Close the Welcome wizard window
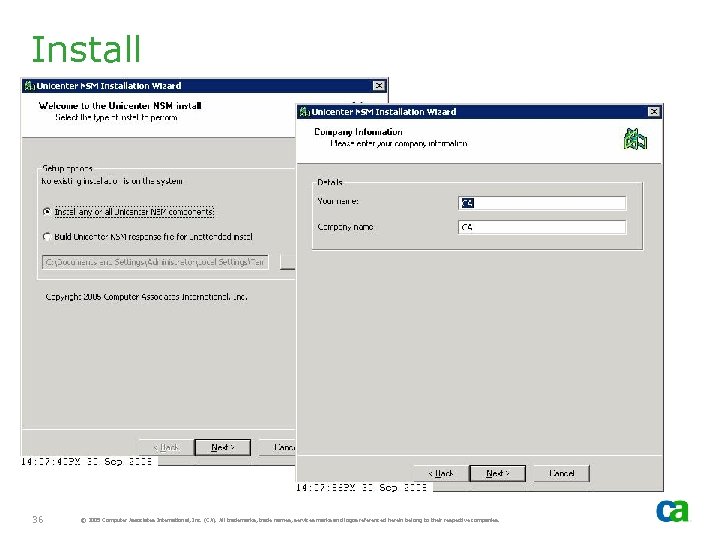Image resolution: width=720 pixels, height=540 pixels. point(379,86)
